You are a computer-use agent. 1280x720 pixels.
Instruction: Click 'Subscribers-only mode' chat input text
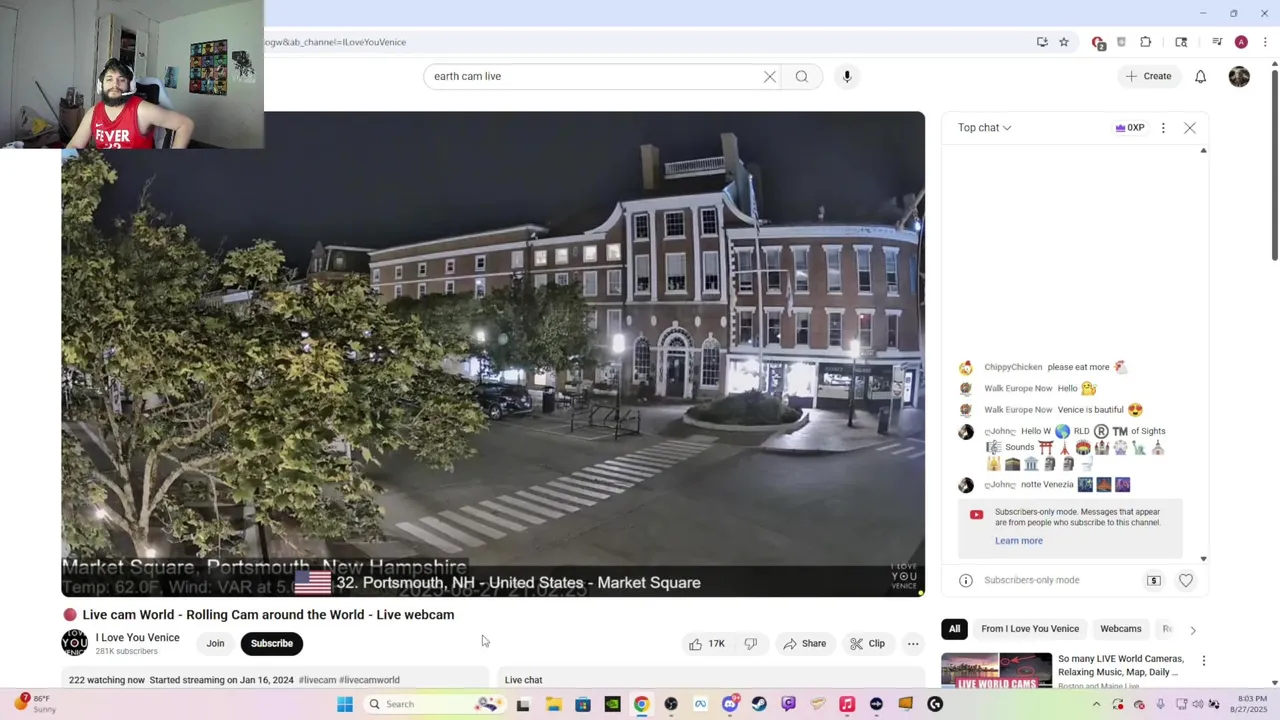[1032, 580]
